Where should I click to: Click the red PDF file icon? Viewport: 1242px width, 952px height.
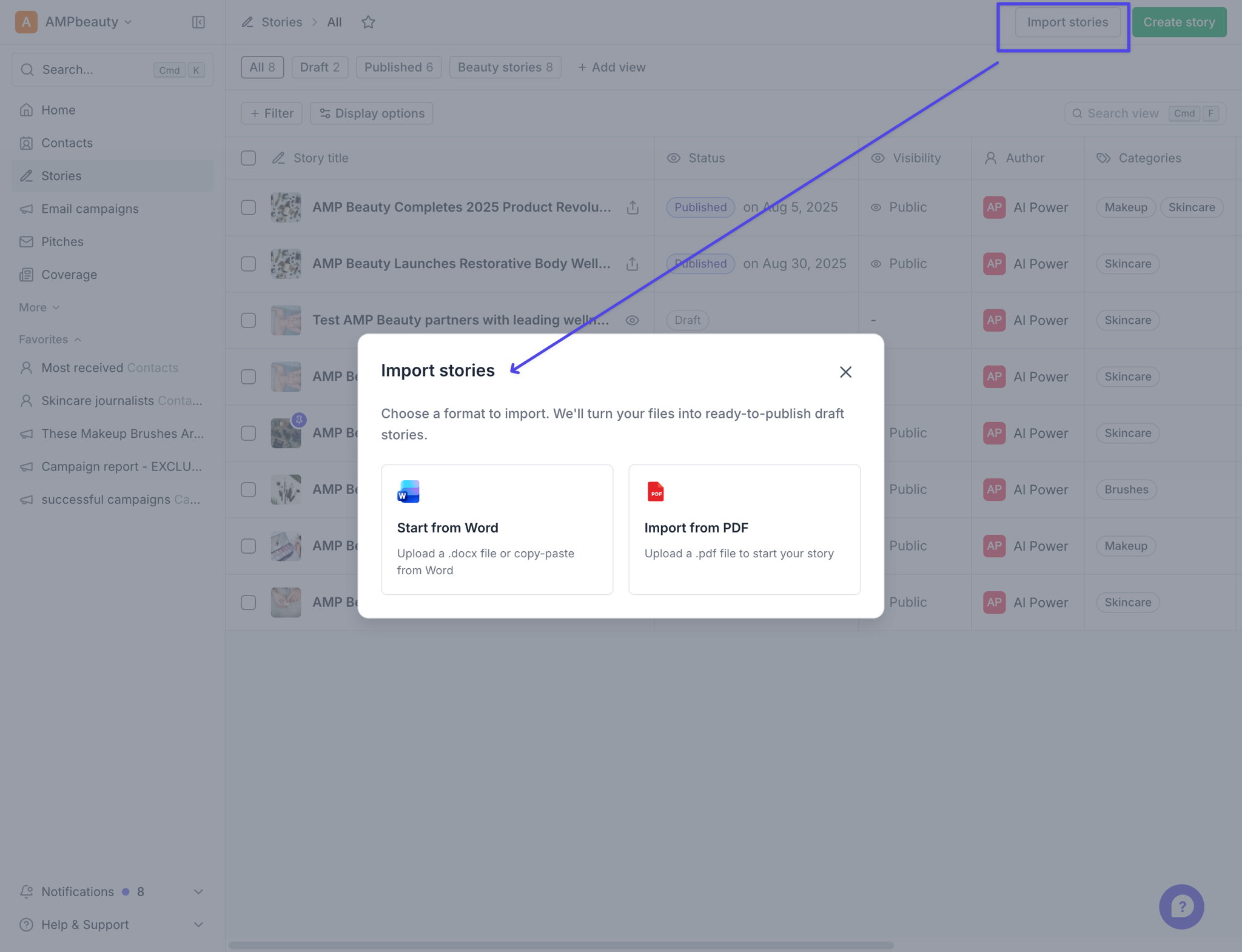tap(656, 492)
